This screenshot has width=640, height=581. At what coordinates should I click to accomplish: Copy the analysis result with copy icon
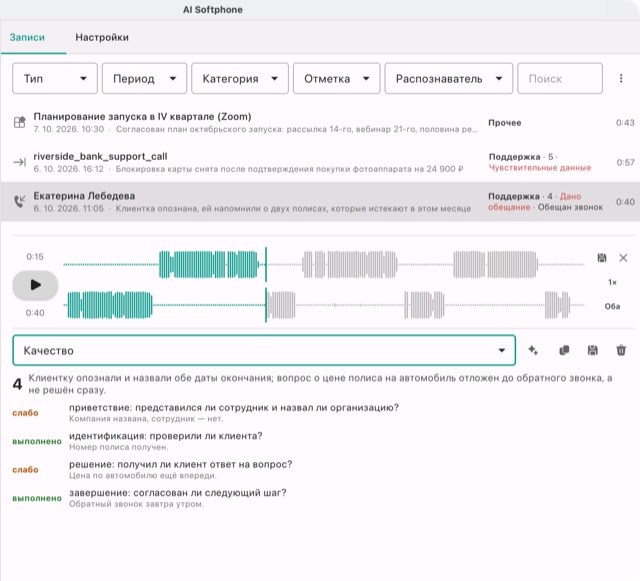564,350
